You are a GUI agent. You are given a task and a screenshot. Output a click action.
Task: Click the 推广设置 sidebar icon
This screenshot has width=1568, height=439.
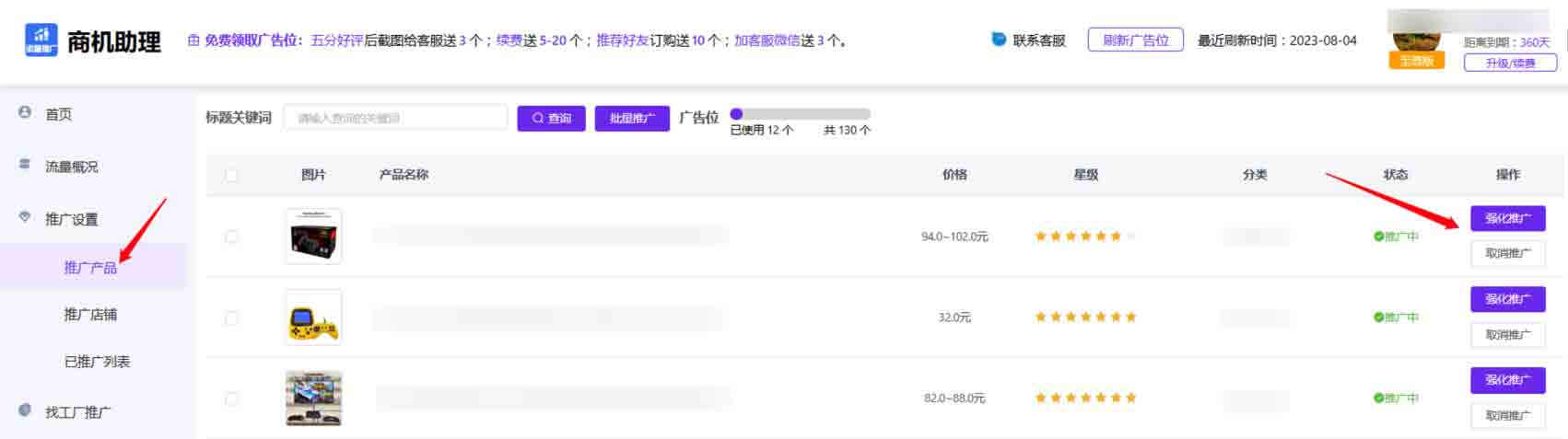(x=25, y=217)
